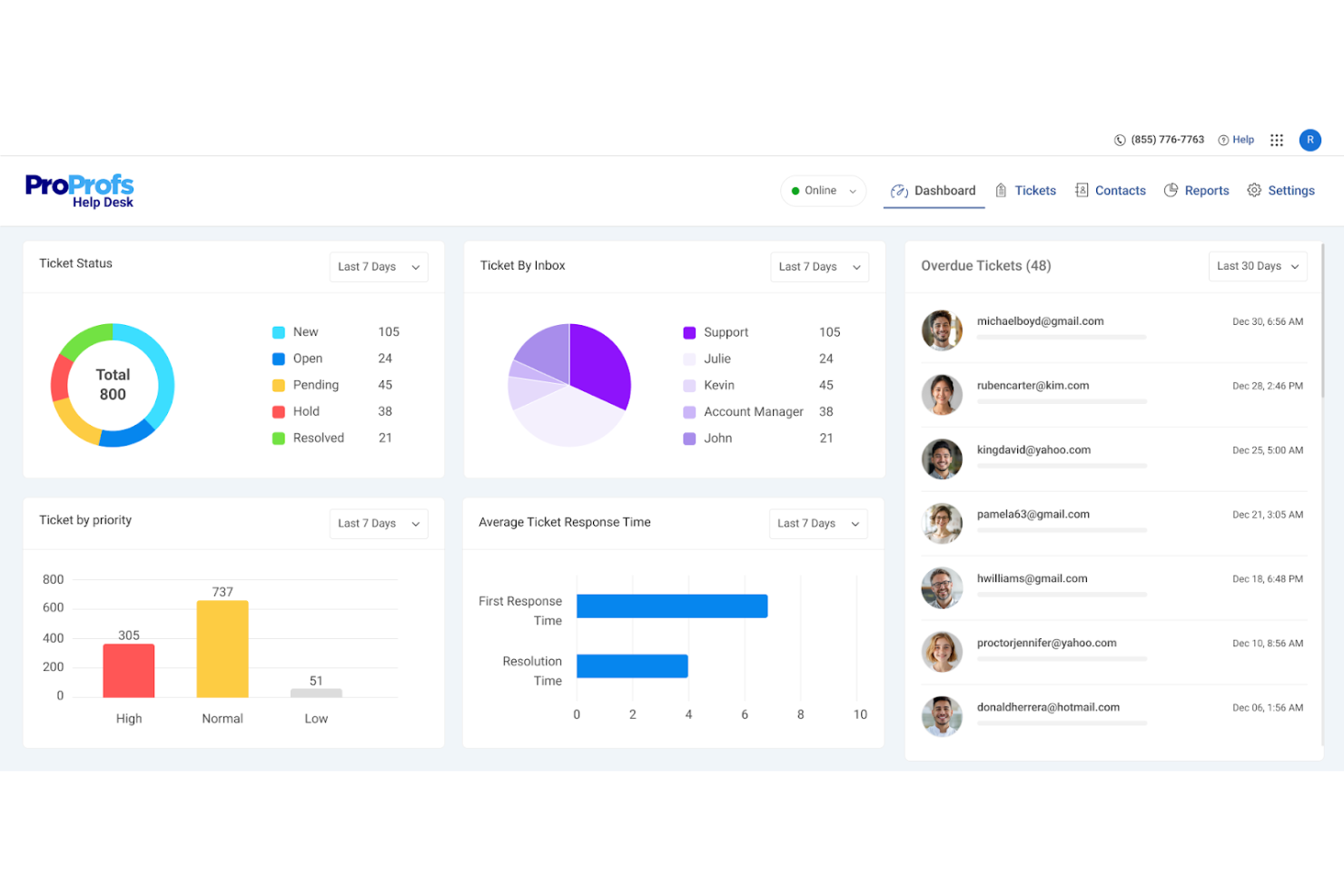This screenshot has width=1344, height=896.
Task: Click the progress bar under rubencarter@kim.com
Action: (x=1061, y=400)
